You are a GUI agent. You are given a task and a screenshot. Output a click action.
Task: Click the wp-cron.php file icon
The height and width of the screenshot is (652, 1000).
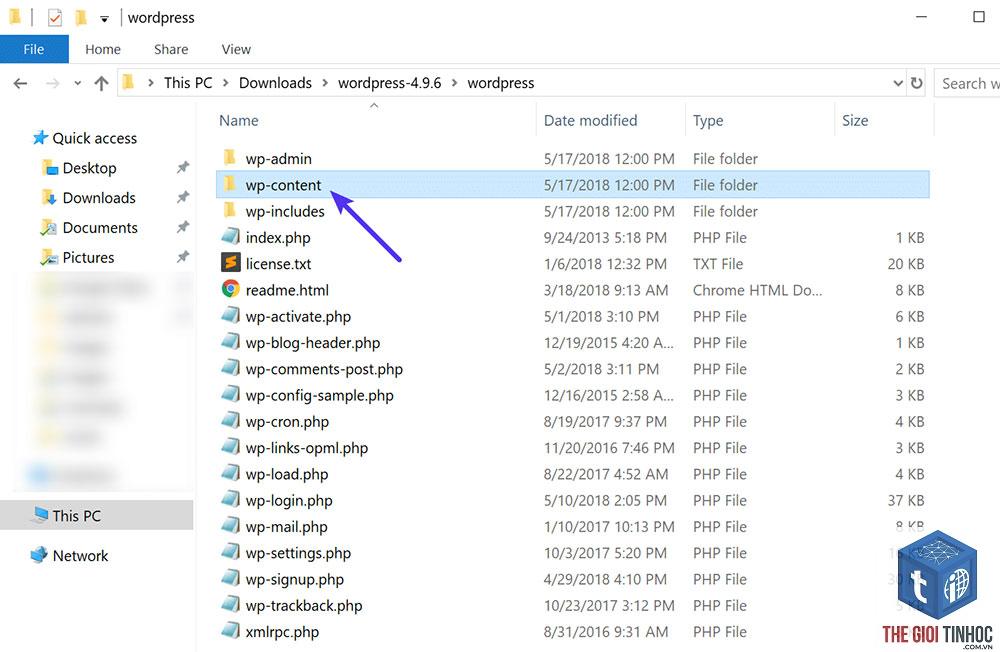point(230,420)
